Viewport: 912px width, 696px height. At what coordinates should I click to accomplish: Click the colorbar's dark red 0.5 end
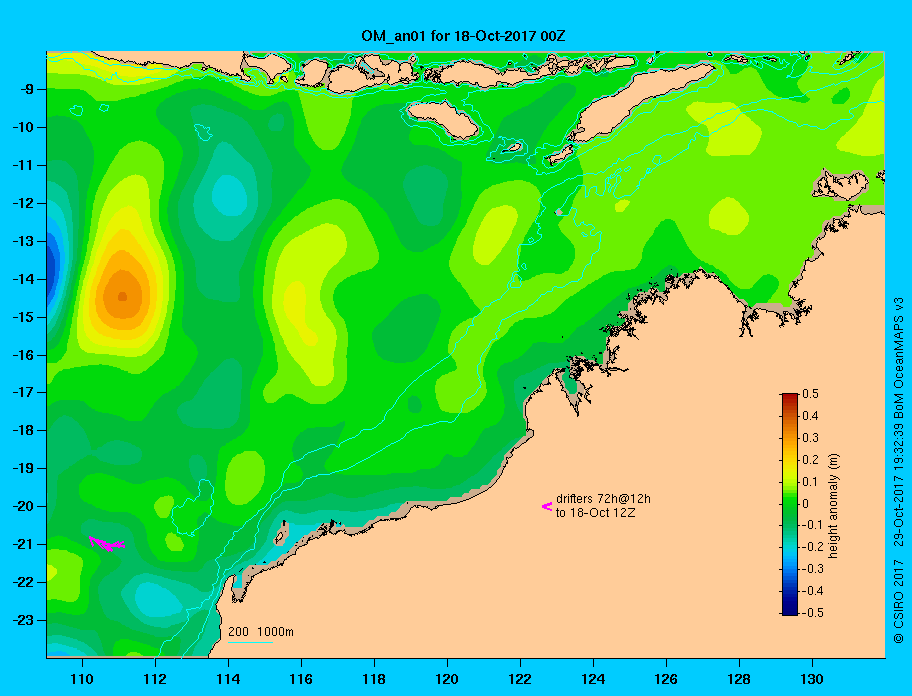[790, 397]
